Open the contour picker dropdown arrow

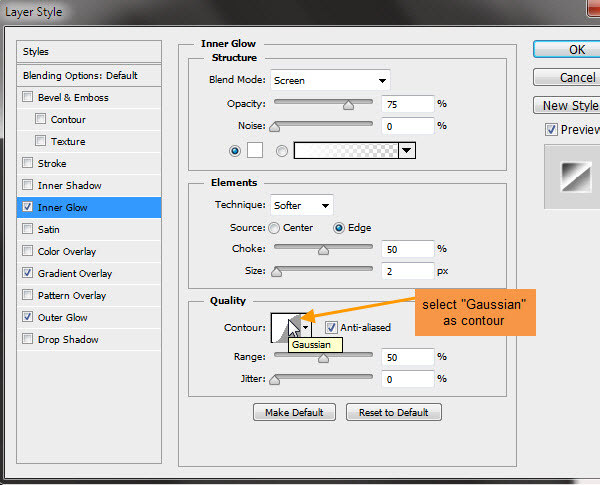pyautogui.click(x=306, y=328)
